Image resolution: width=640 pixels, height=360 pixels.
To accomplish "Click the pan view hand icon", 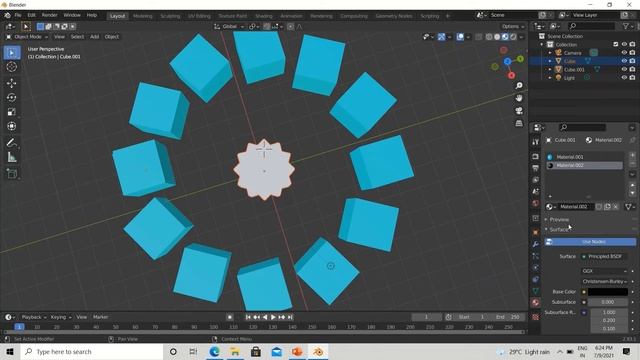I will 519,98.
